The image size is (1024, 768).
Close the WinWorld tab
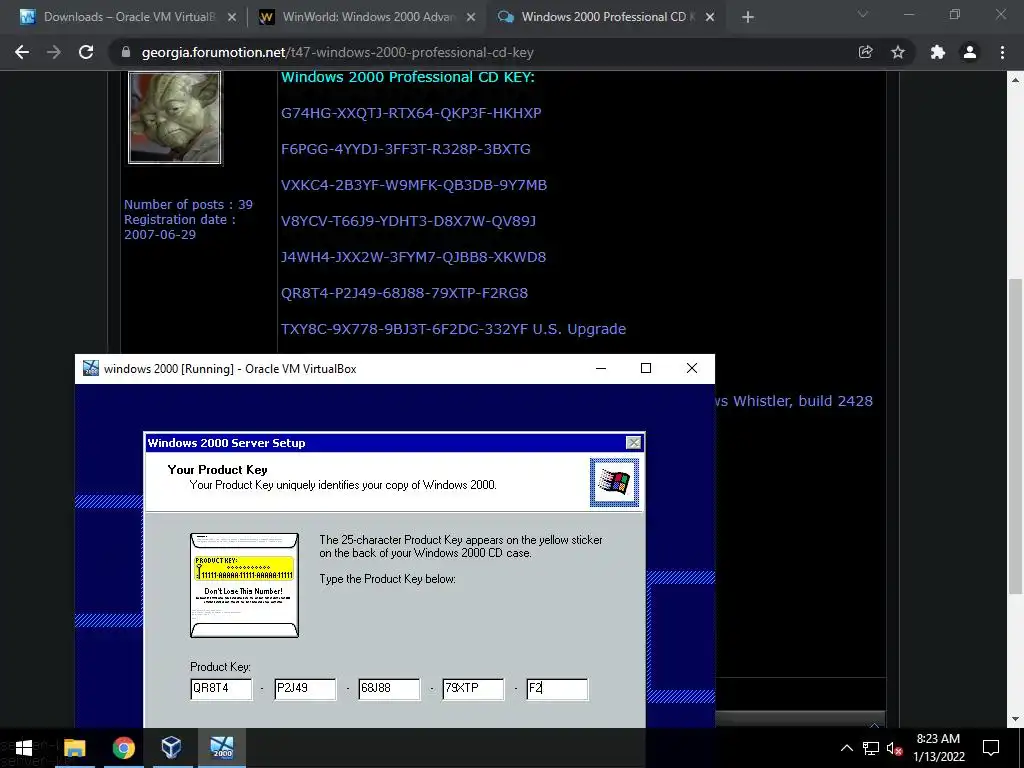tap(471, 17)
